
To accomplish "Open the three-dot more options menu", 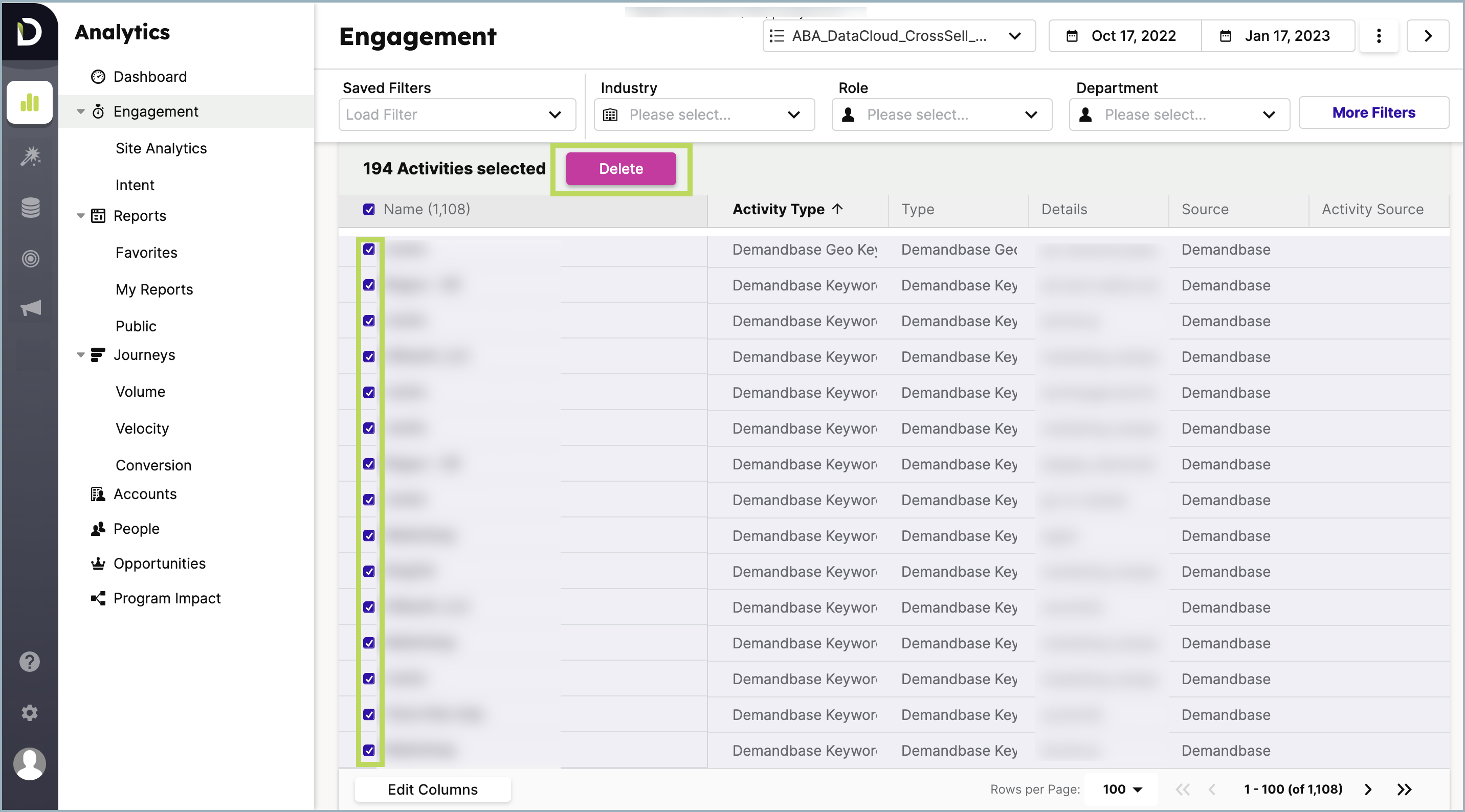I will point(1379,36).
